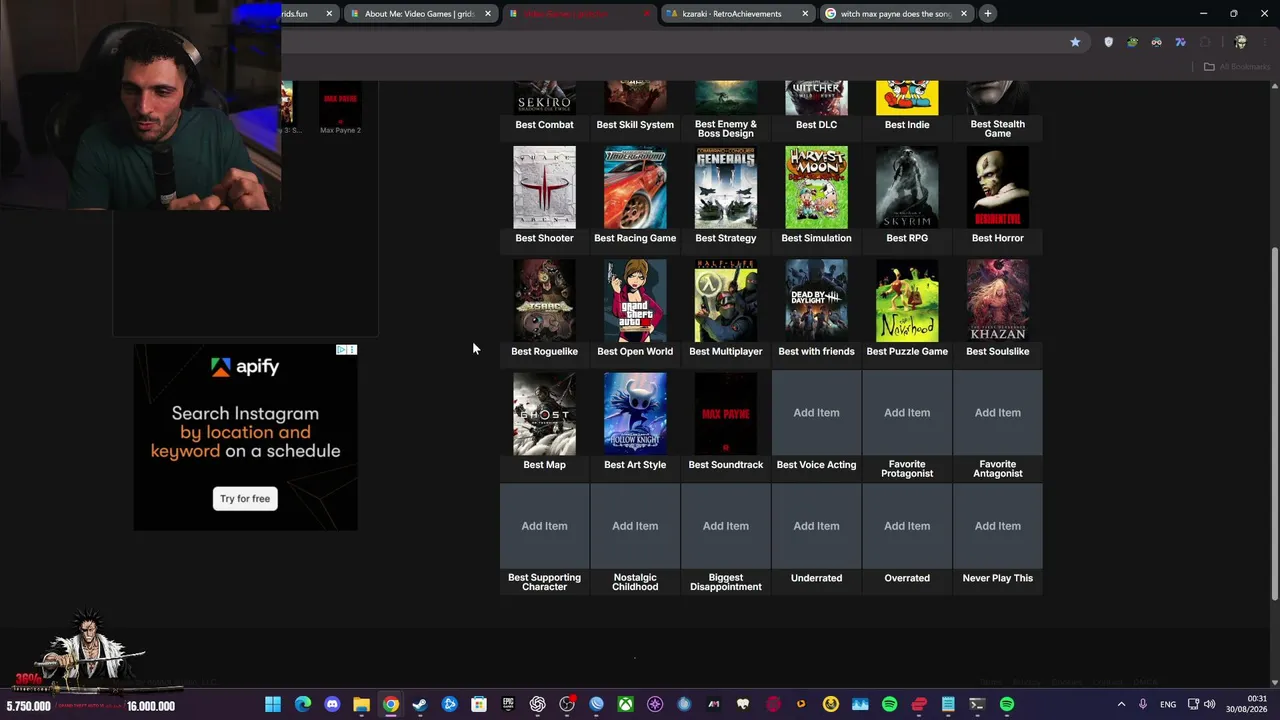Add an item for Best Supporting Character
The image size is (1280, 720).
point(544,526)
